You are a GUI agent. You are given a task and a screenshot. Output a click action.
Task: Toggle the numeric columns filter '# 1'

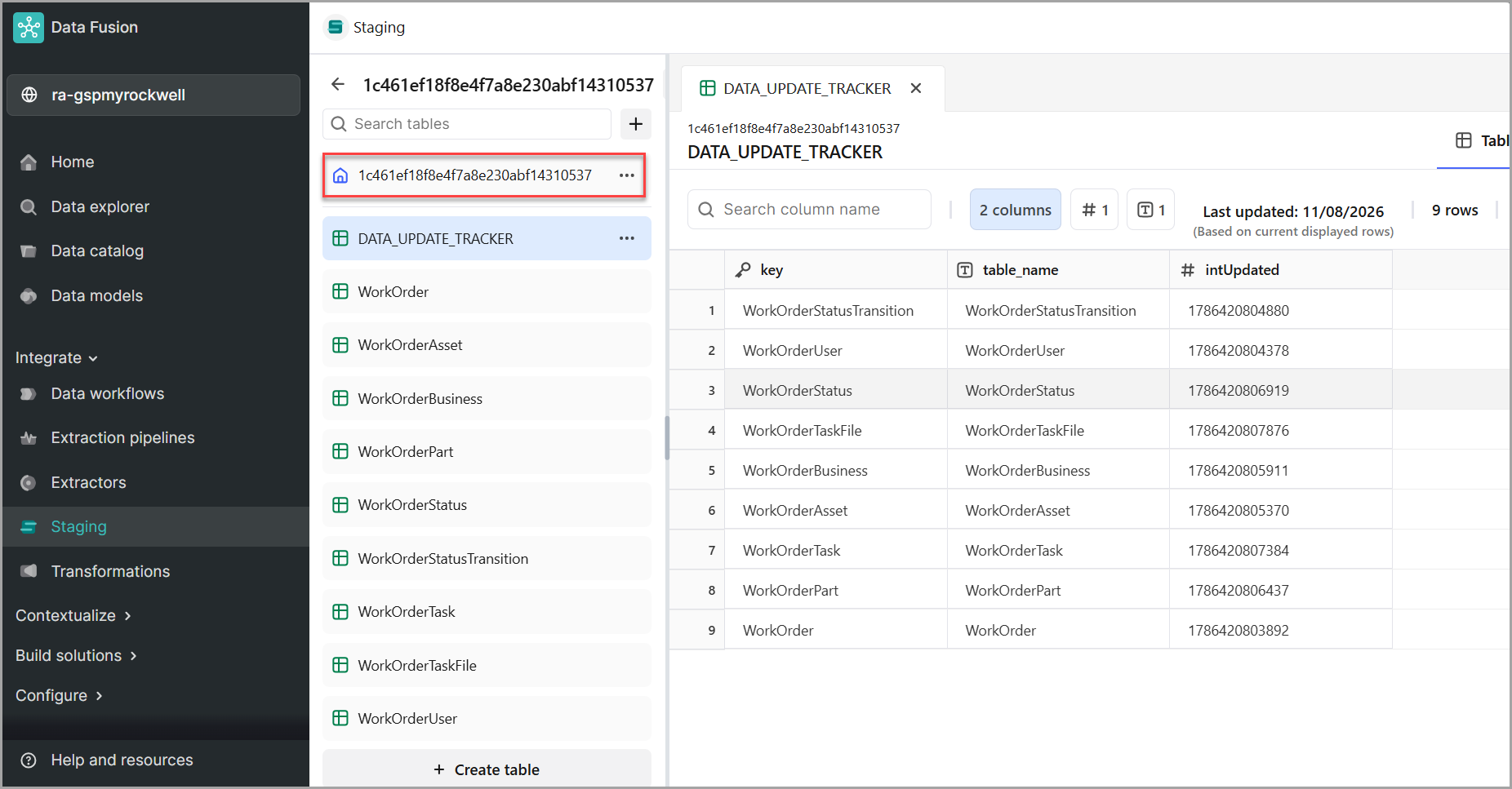point(1095,210)
